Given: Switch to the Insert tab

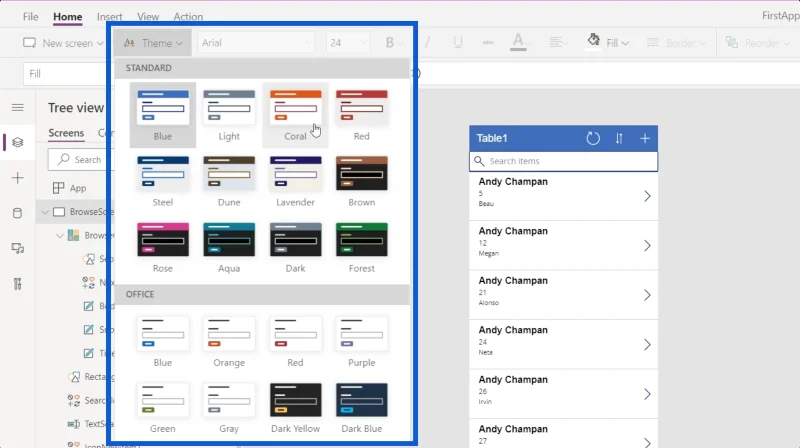Looking at the screenshot, I should click(109, 16).
